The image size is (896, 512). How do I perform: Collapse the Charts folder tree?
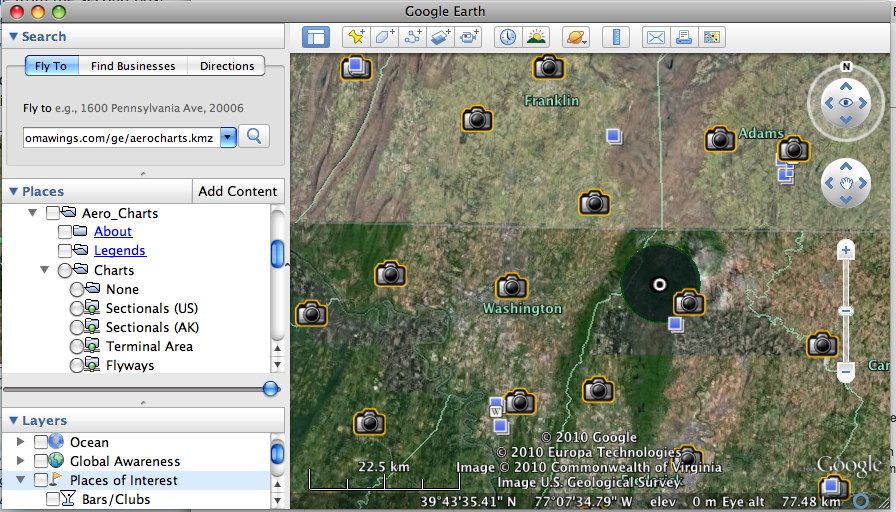pyautogui.click(x=45, y=270)
